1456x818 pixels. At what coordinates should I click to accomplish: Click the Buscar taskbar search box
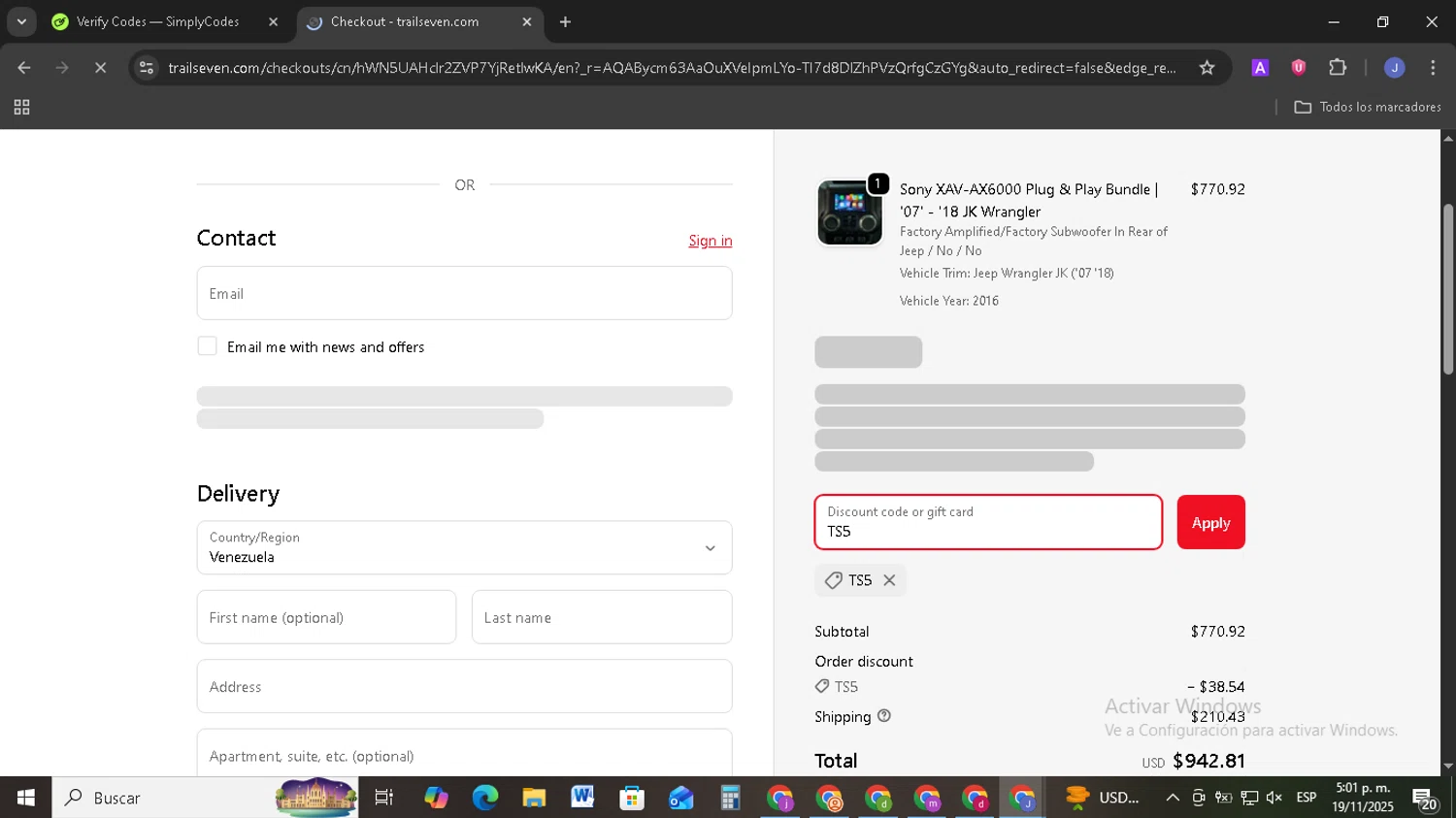205,798
